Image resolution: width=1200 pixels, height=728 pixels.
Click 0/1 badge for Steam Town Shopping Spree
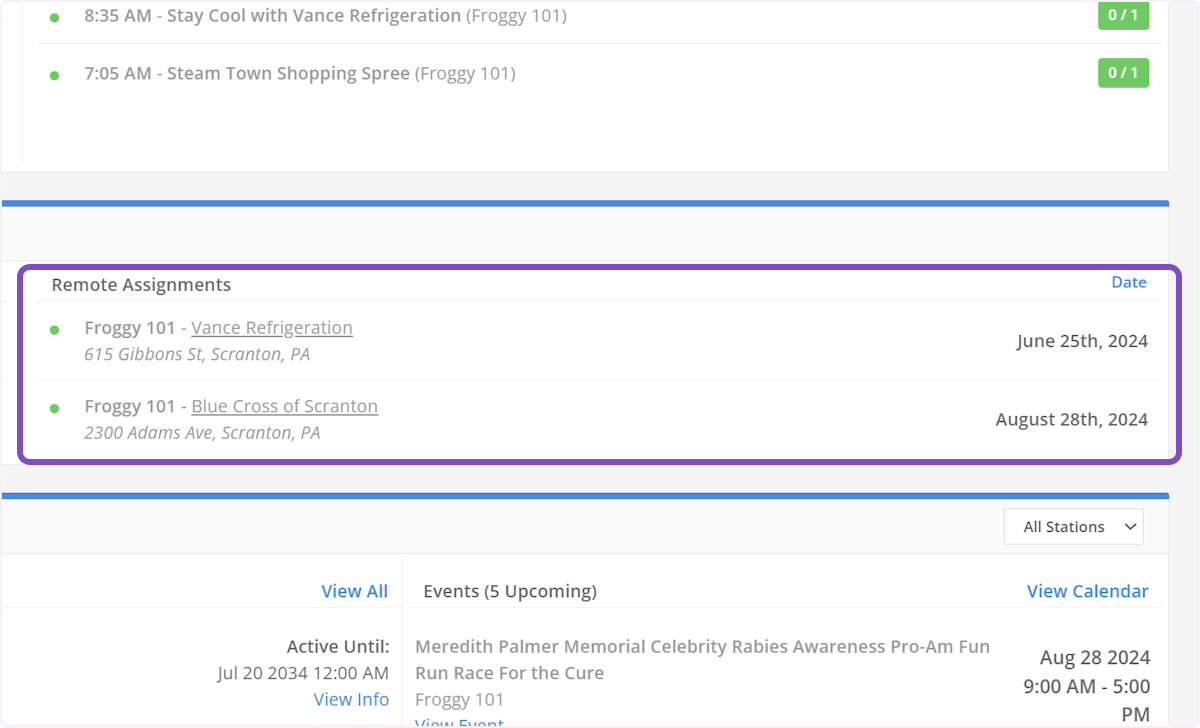tap(1123, 73)
